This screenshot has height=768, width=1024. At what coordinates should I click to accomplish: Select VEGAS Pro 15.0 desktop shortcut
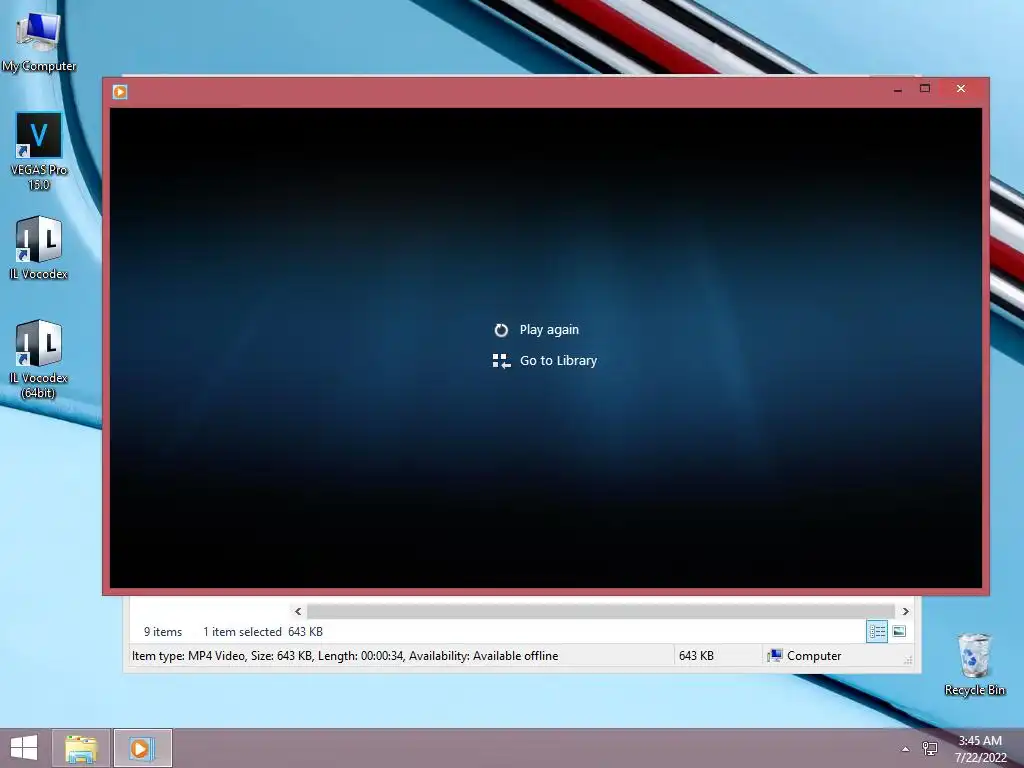39,151
